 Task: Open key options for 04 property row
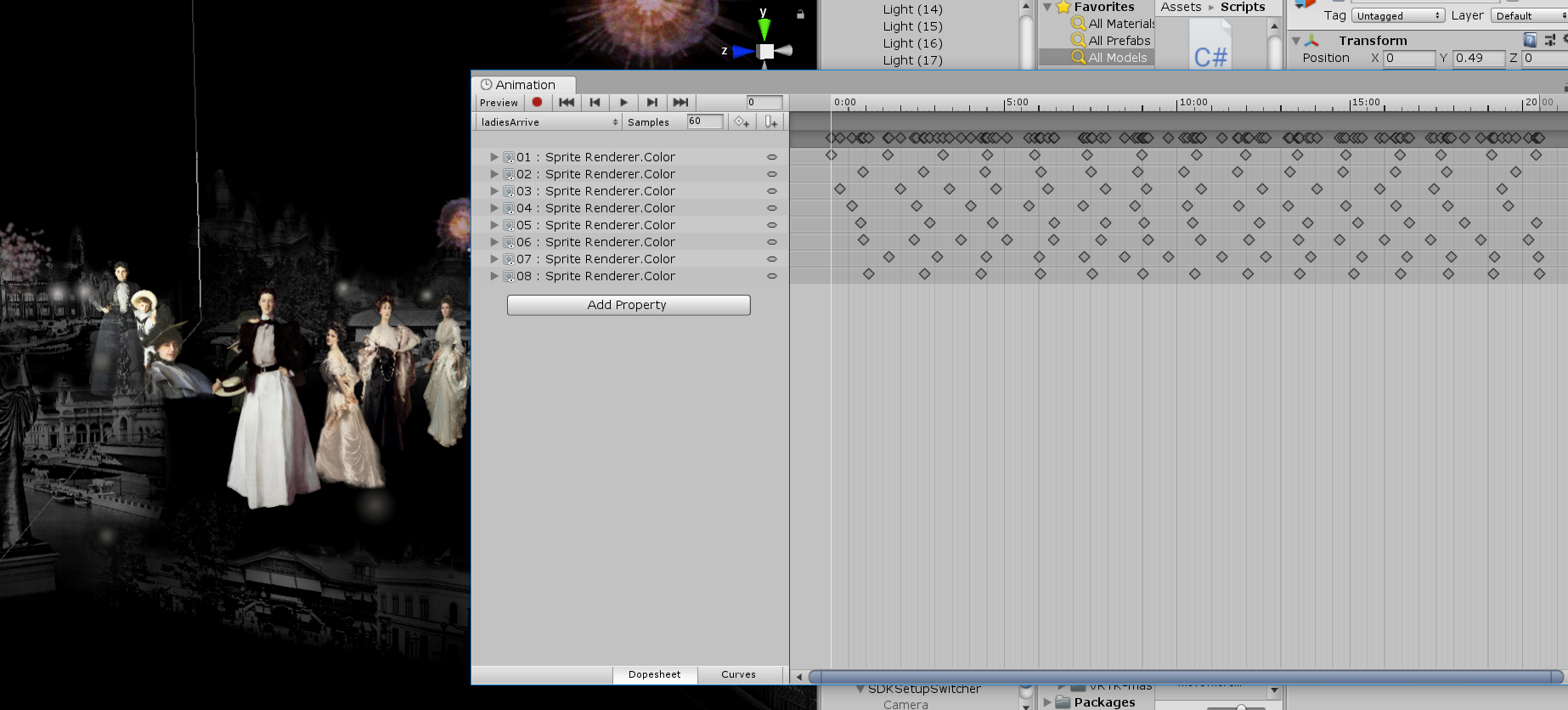(x=772, y=208)
